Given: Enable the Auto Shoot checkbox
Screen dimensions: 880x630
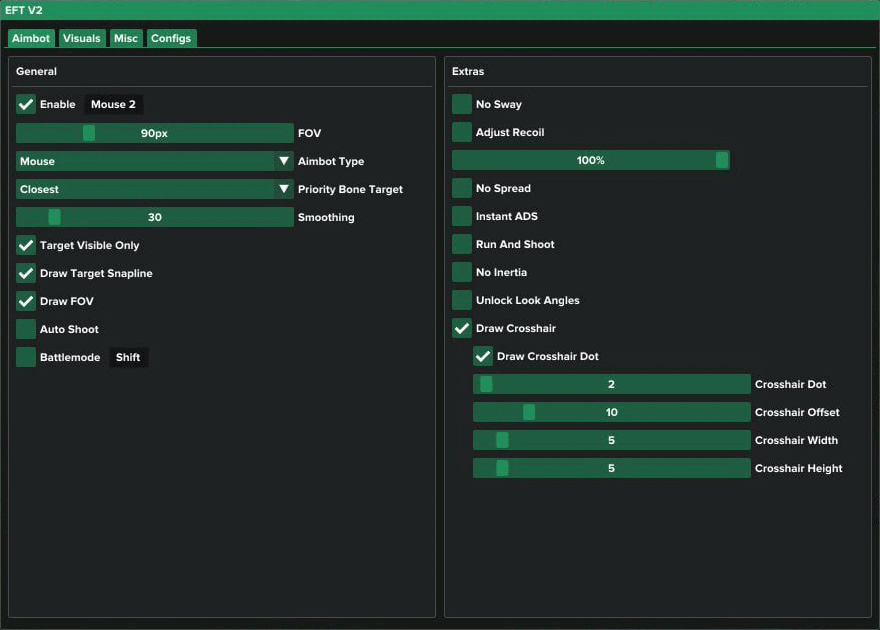Looking at the screenshot, I should [x=26, y=329].
